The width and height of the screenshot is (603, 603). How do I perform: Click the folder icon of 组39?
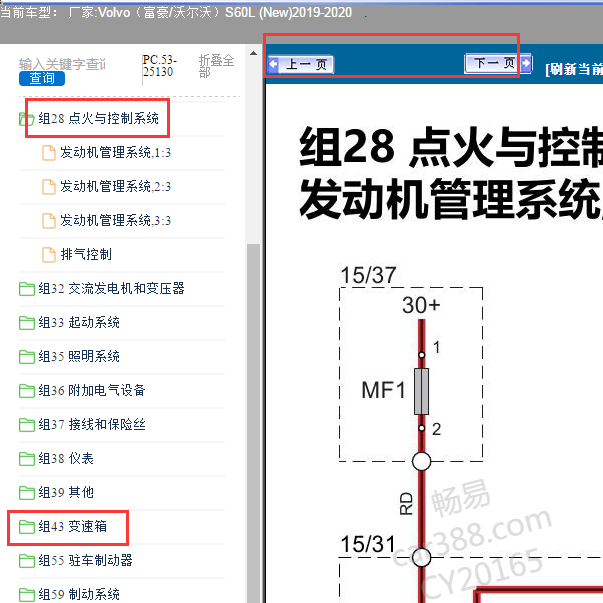pos(27,493)
